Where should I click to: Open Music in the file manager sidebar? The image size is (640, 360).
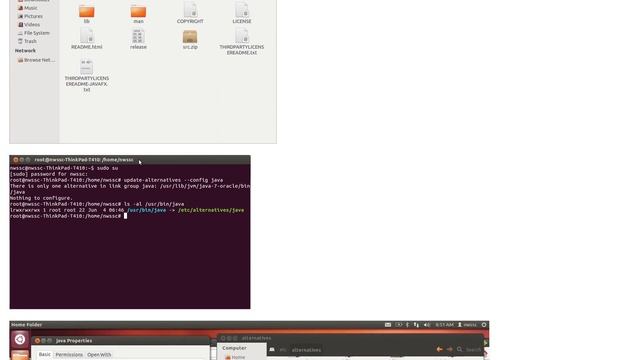coord(31,8)
